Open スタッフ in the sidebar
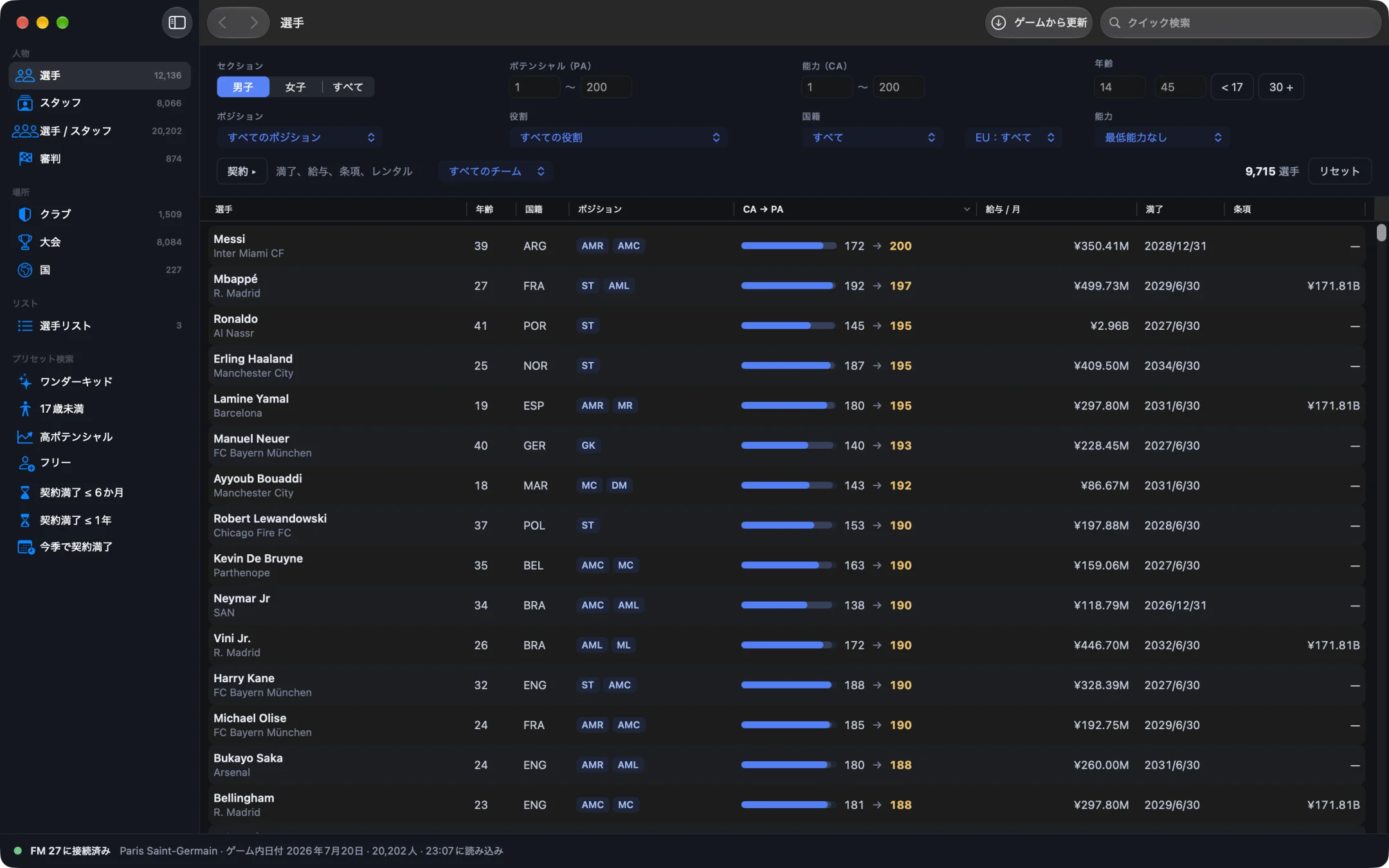This screenshot has height=868, width=1389. pyautogui.click(x=100, y=103)
